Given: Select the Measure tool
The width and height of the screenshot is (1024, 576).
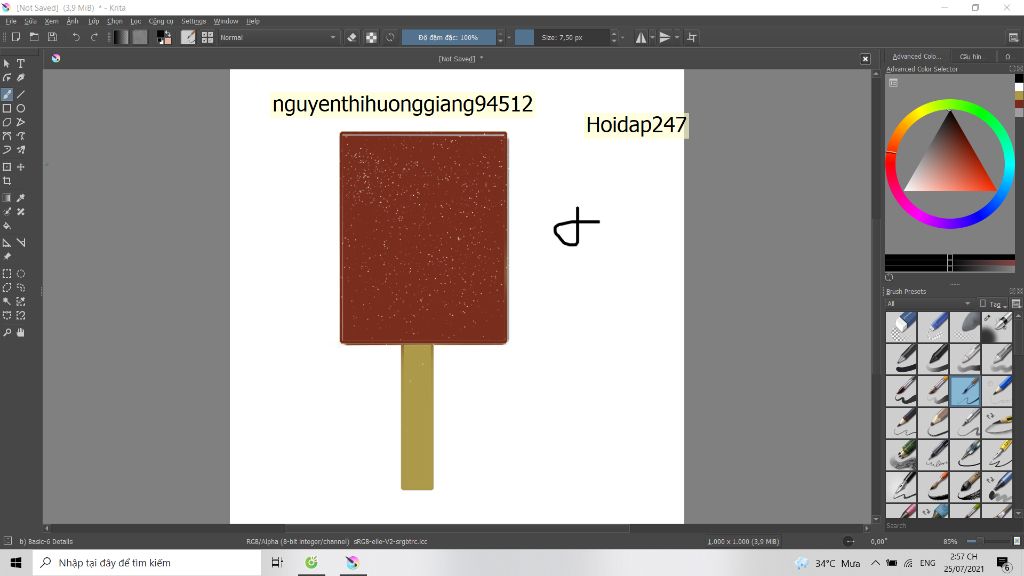Looking at the screenshot, I should [x=7, y=242].
